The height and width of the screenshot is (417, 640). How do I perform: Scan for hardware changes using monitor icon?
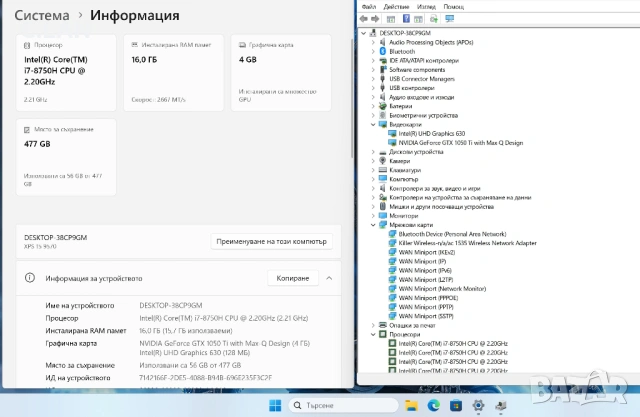[449, 19]
